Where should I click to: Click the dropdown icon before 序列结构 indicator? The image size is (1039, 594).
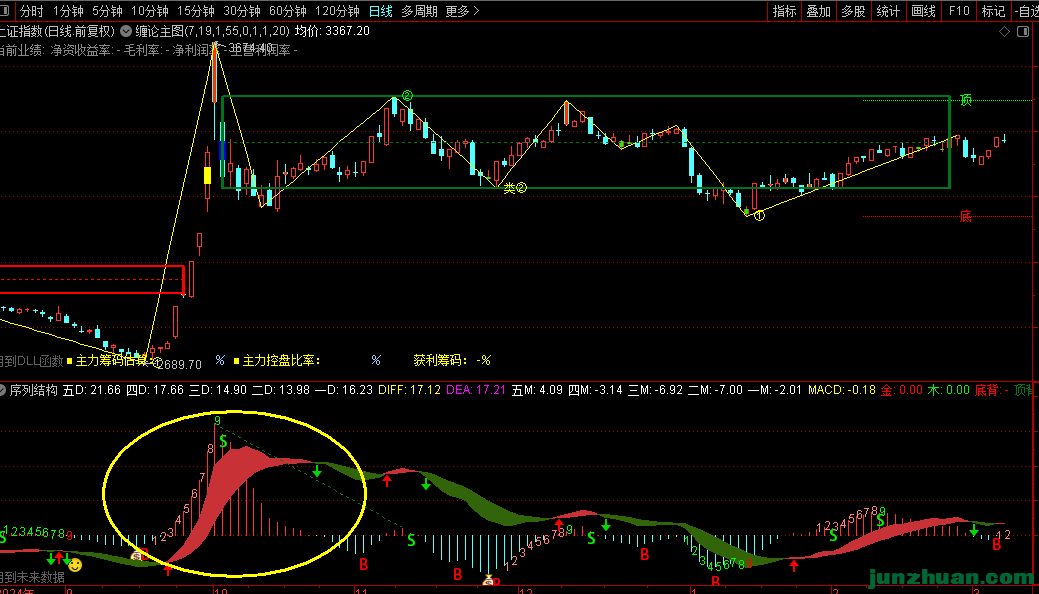pos(4,389)
